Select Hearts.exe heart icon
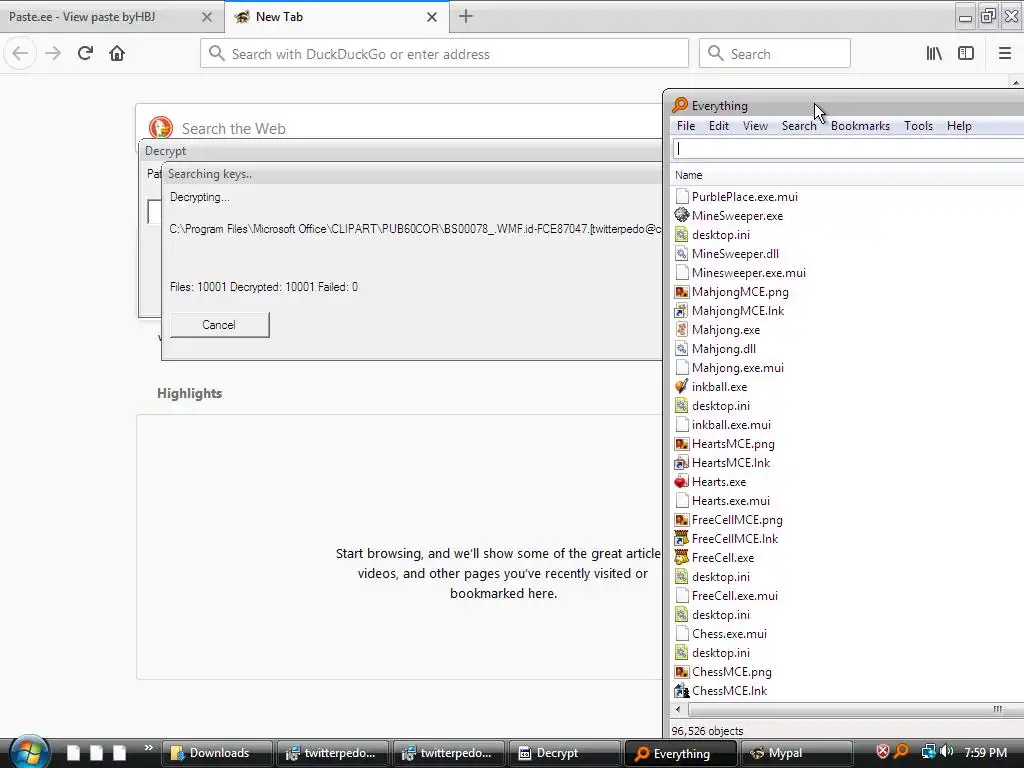This screenshot has width=1024, height=768. pyautogui.click(x=682, y=482)
